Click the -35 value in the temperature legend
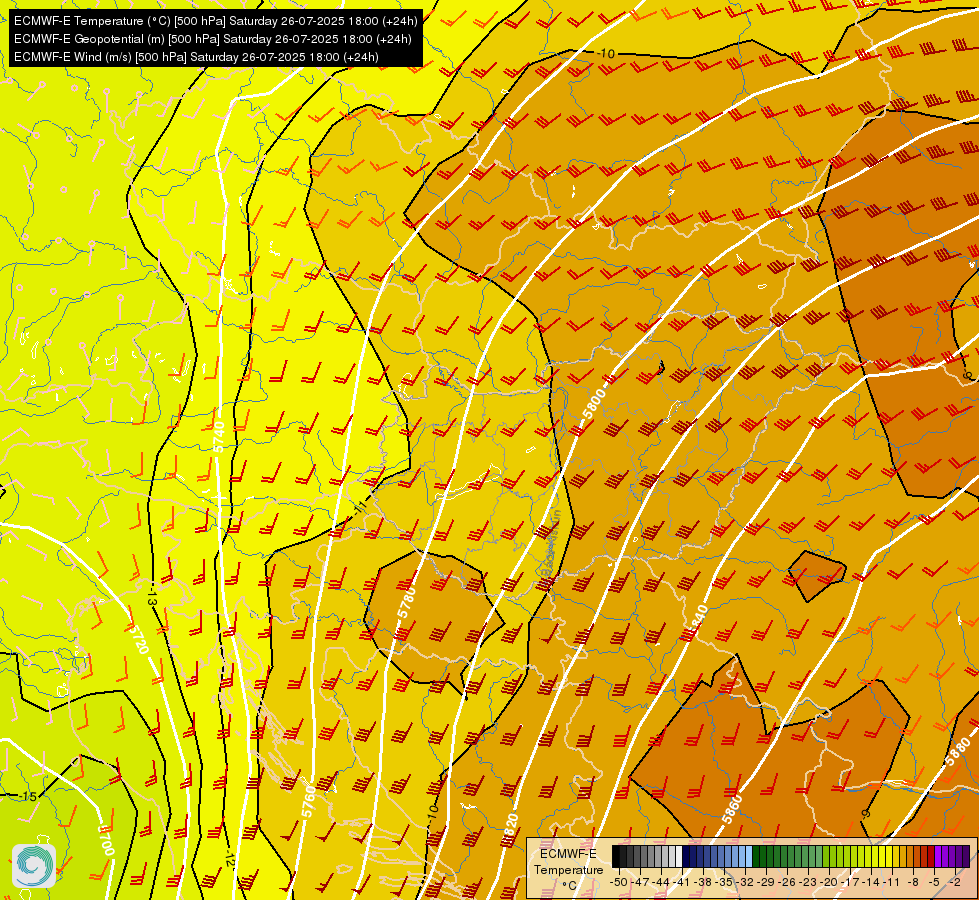Screen dimensions: 979x900 724,882
